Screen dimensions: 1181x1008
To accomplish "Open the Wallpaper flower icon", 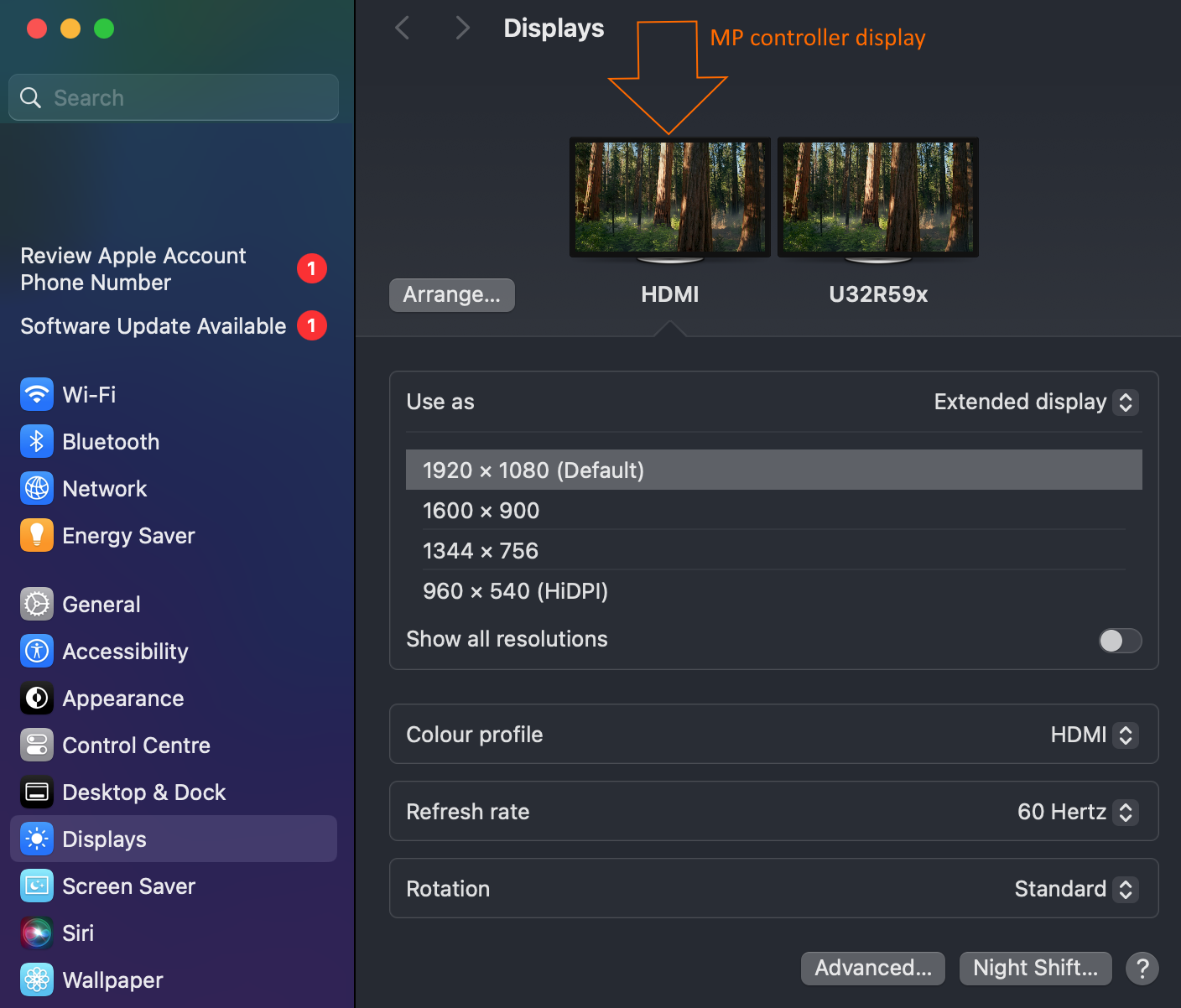I will click(36, 979).
